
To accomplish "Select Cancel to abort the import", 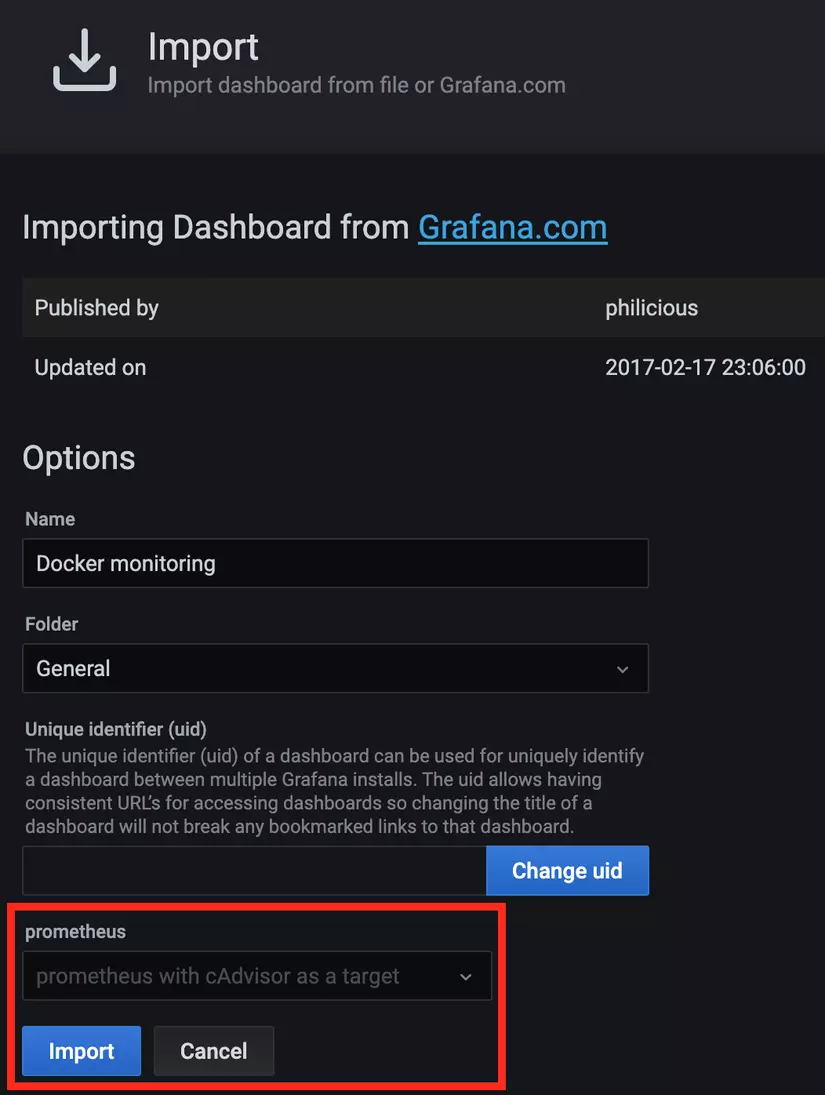I will pyautogui.click(x=213, y=1050).
